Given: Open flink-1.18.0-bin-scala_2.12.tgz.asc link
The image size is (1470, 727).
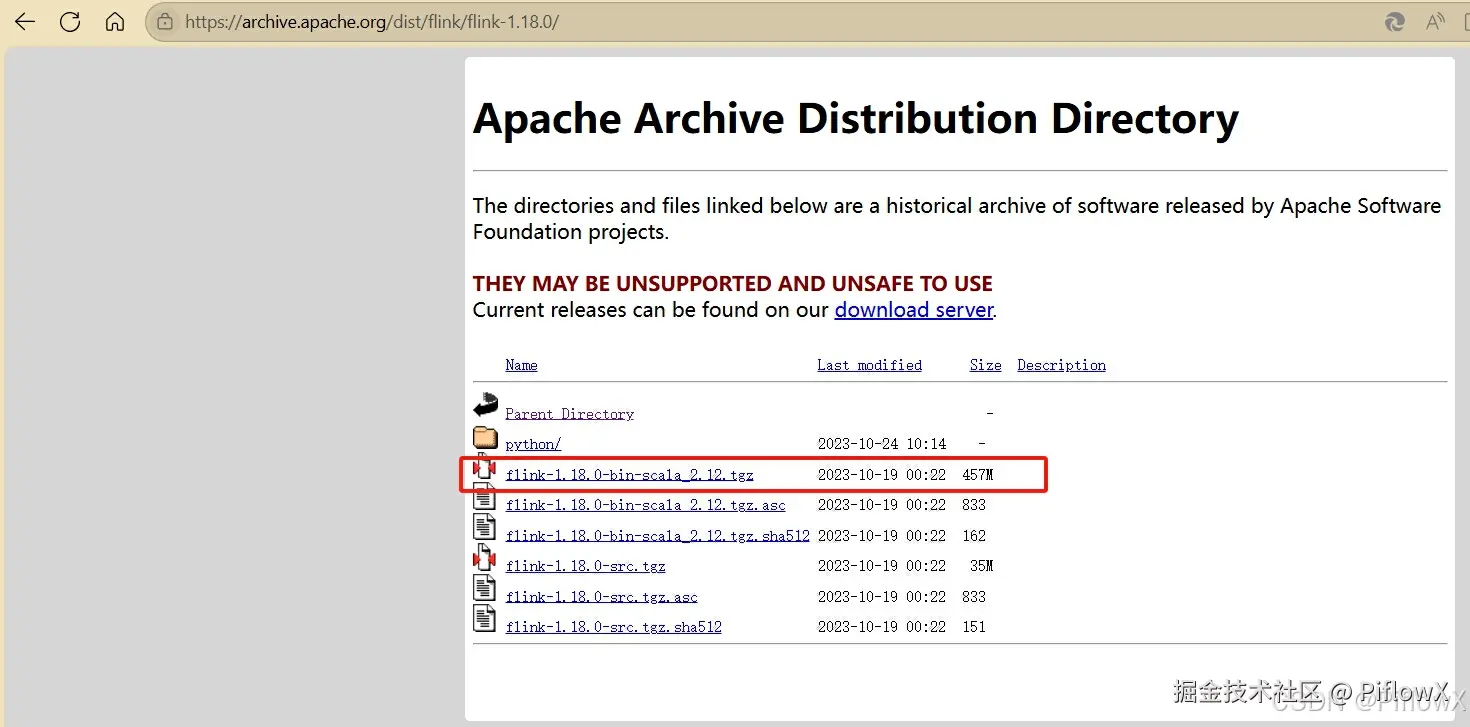Looking at the screenshot, I should pos(645,505).
